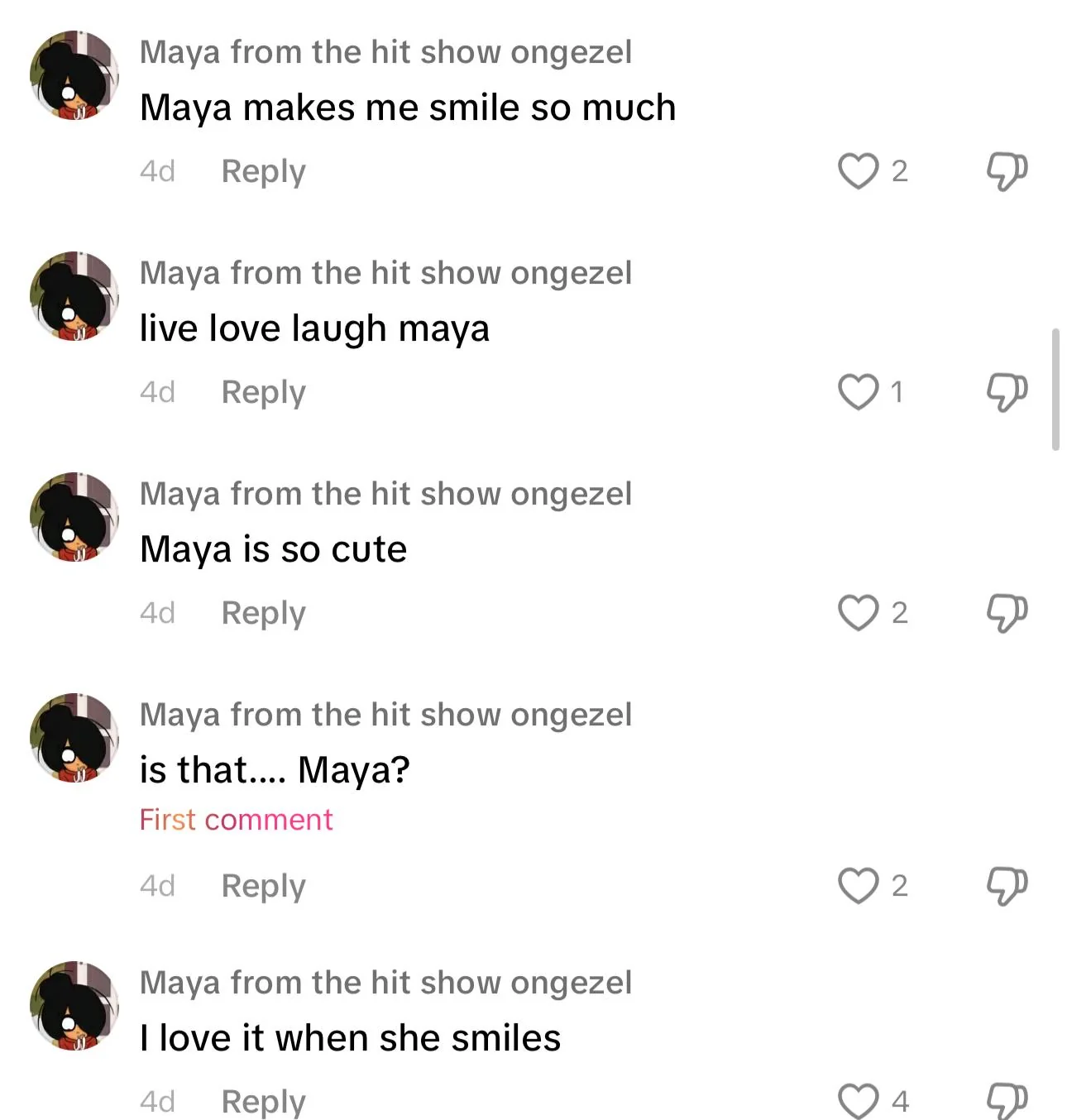
Task: Like the "Maya is so cute" comment
Action: [x=858, y=613]
